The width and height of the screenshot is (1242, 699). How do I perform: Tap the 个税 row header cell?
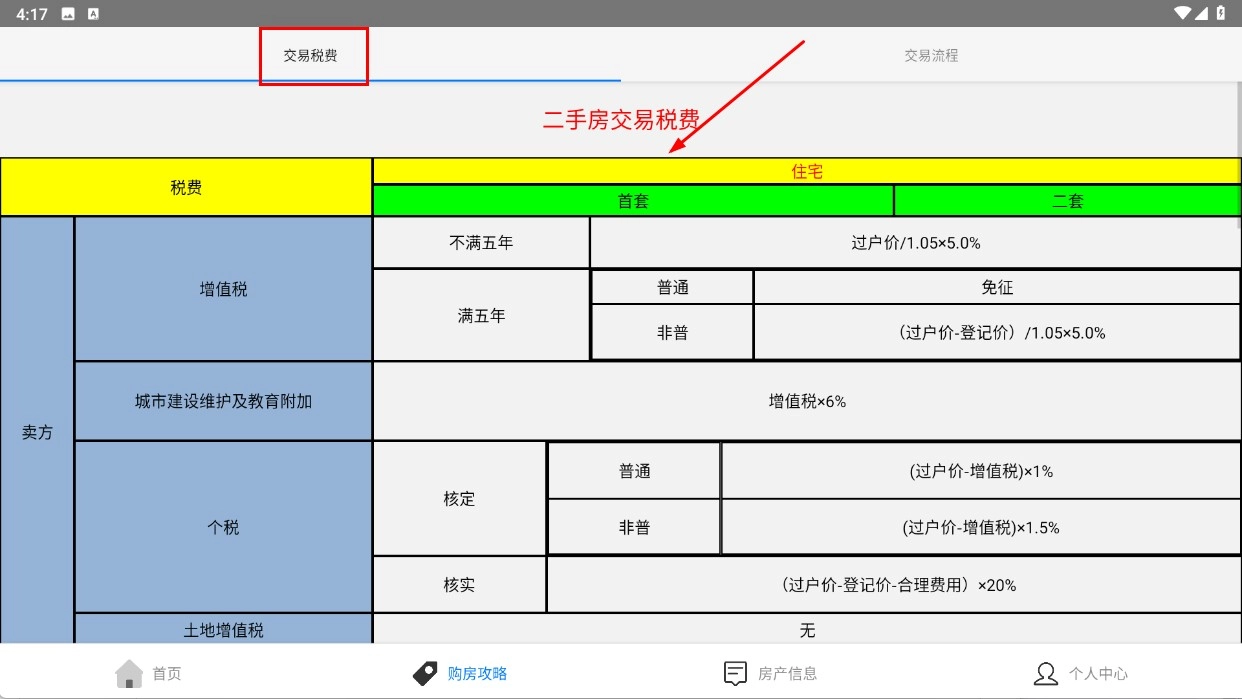(223, 527)
